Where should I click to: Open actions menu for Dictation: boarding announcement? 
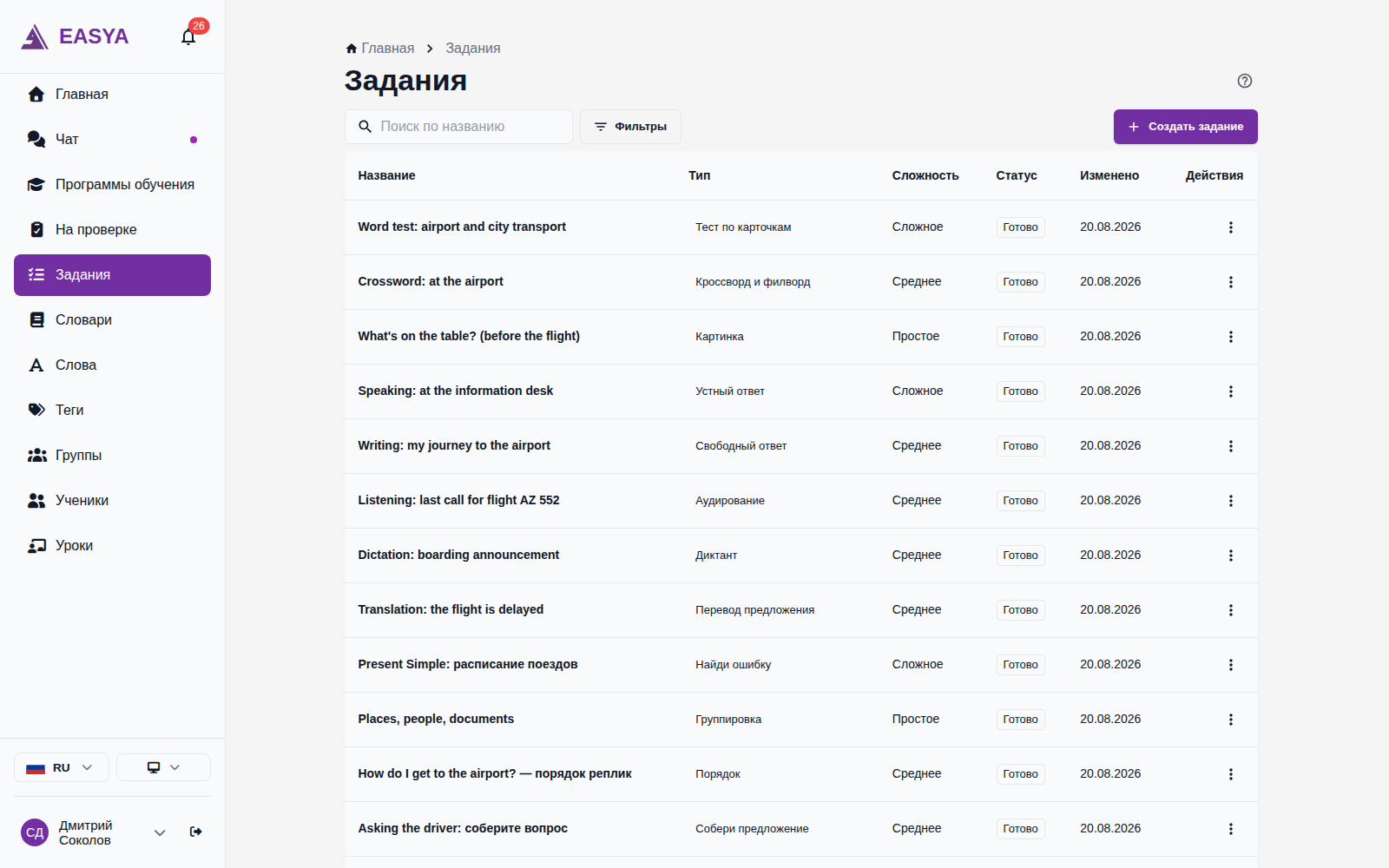(x=1230, y=556)
